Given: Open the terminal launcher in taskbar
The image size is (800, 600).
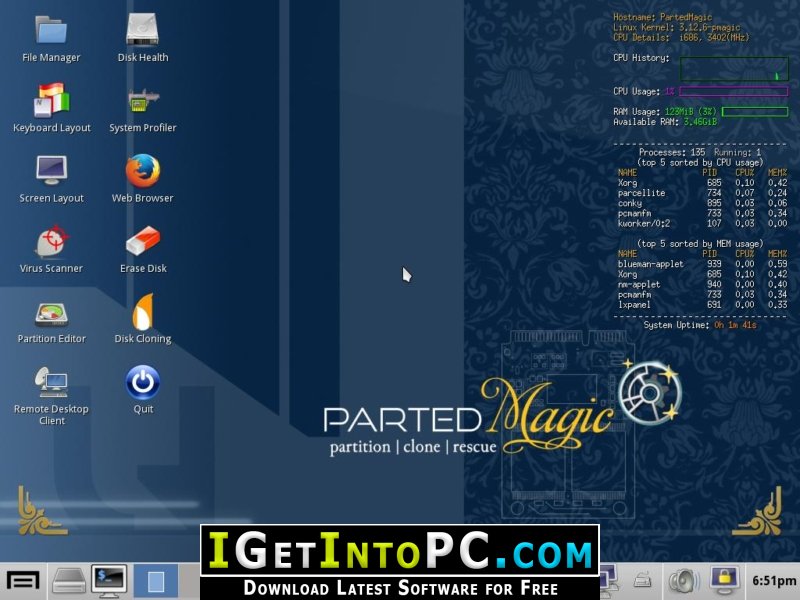Looking at the screenshot, I should pyautogui.click(x=109, y=581).
